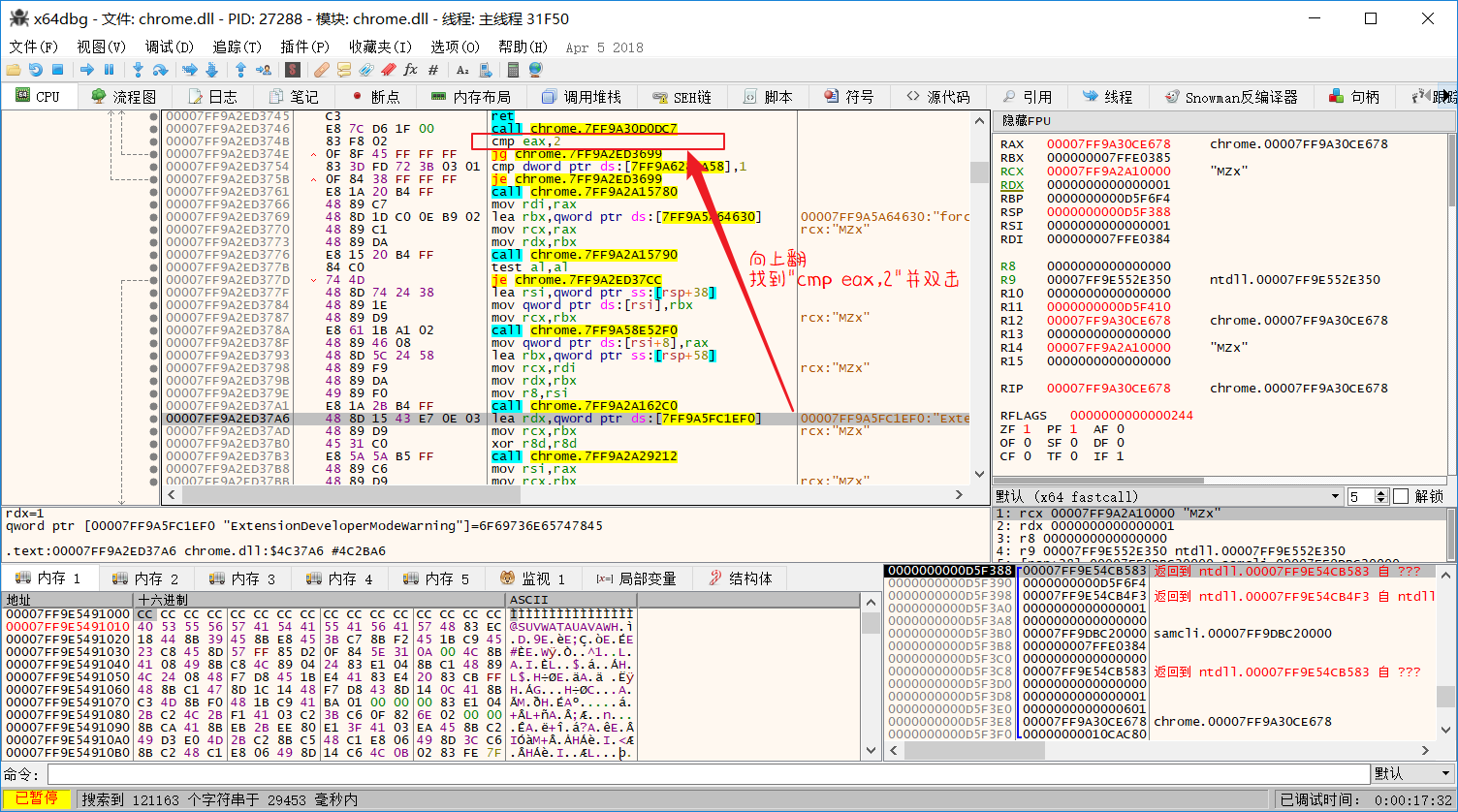Image resolution: width=1458 pixels, height=812 pixels.
Task: Switch to the 句柄 tab
Action: (1354, 97)
